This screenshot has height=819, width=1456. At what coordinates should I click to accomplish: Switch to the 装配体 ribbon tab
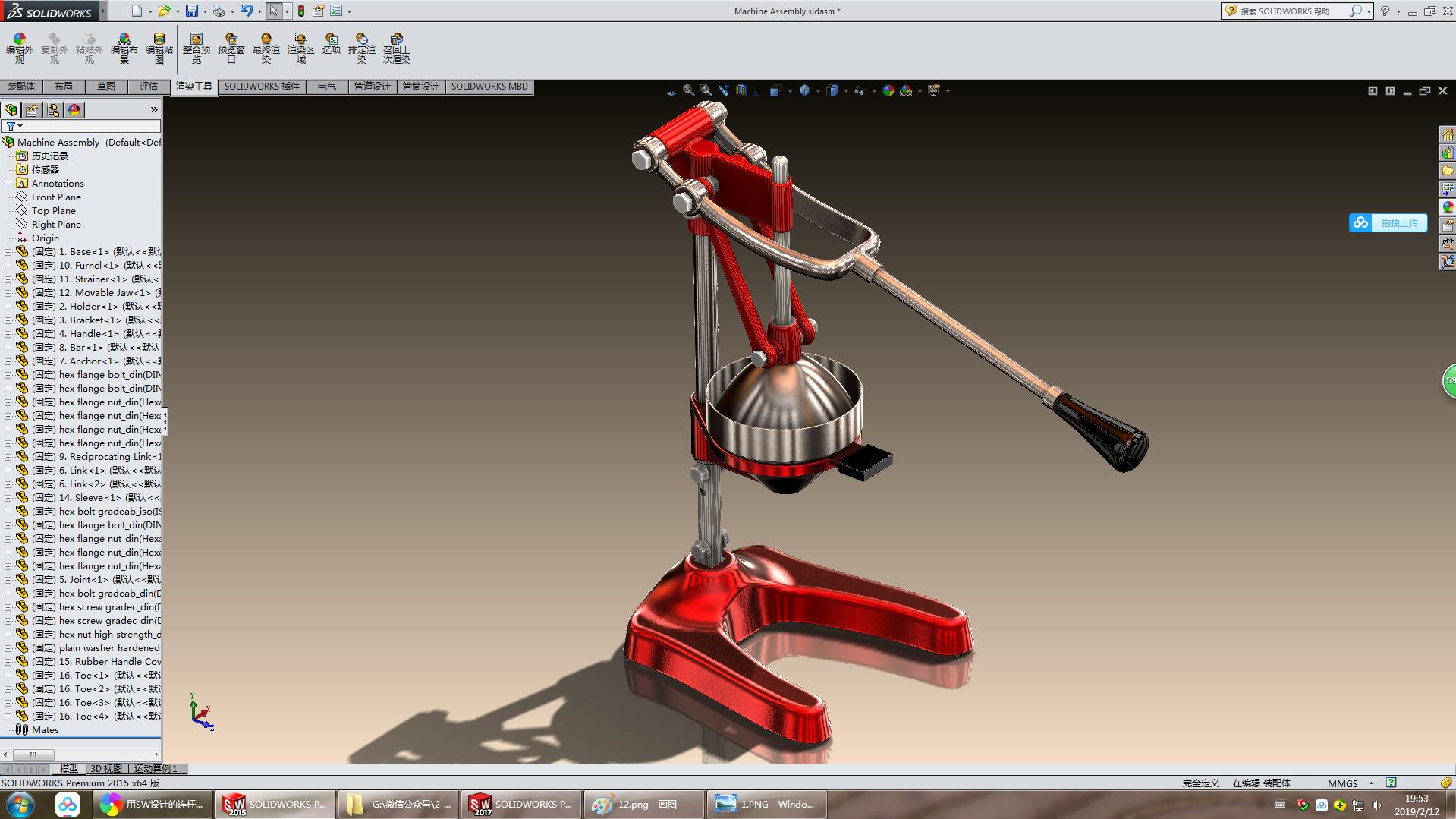pyautogui.click(x=22, y=87)
